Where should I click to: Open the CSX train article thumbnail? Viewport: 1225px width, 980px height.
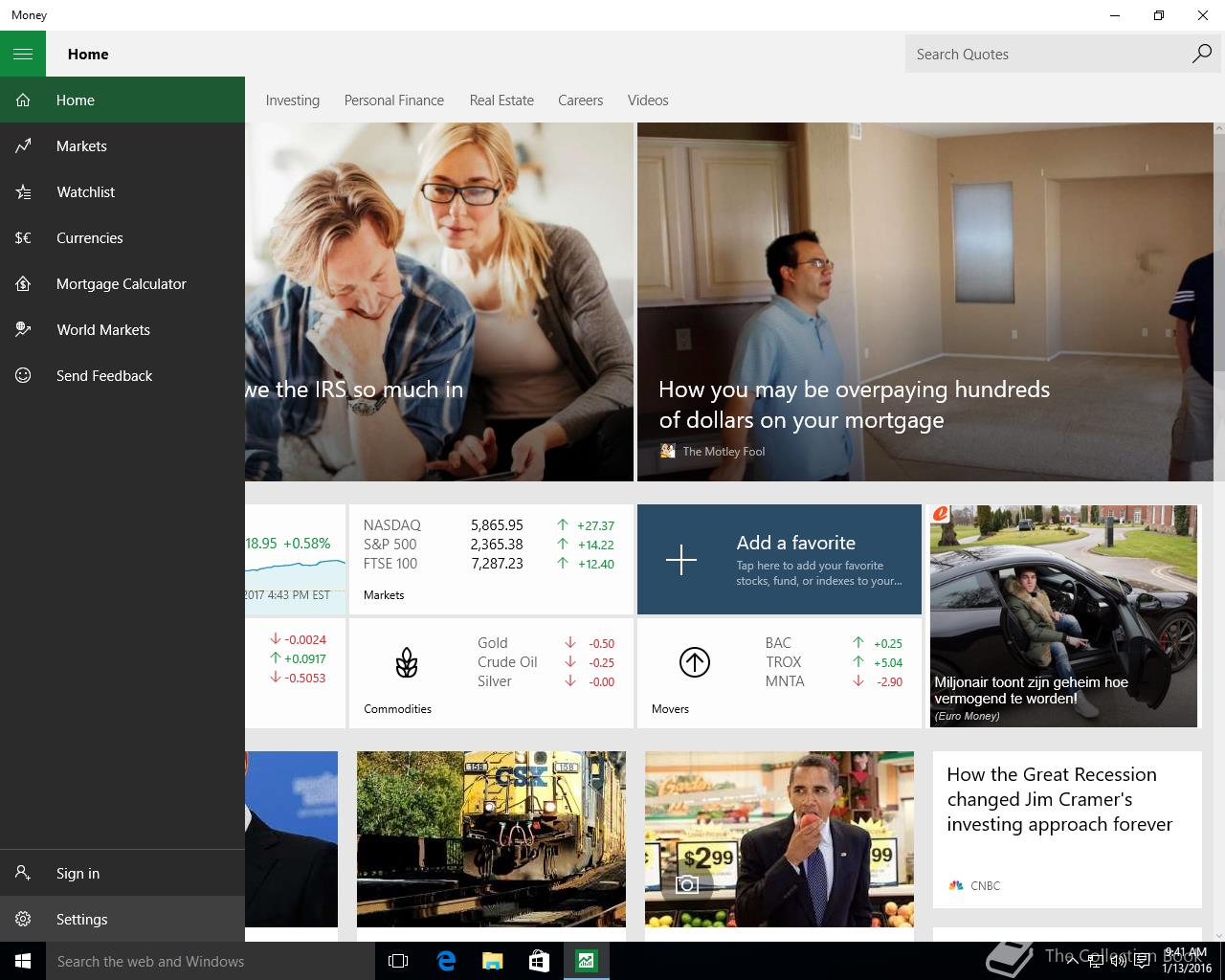click(491, 838)
